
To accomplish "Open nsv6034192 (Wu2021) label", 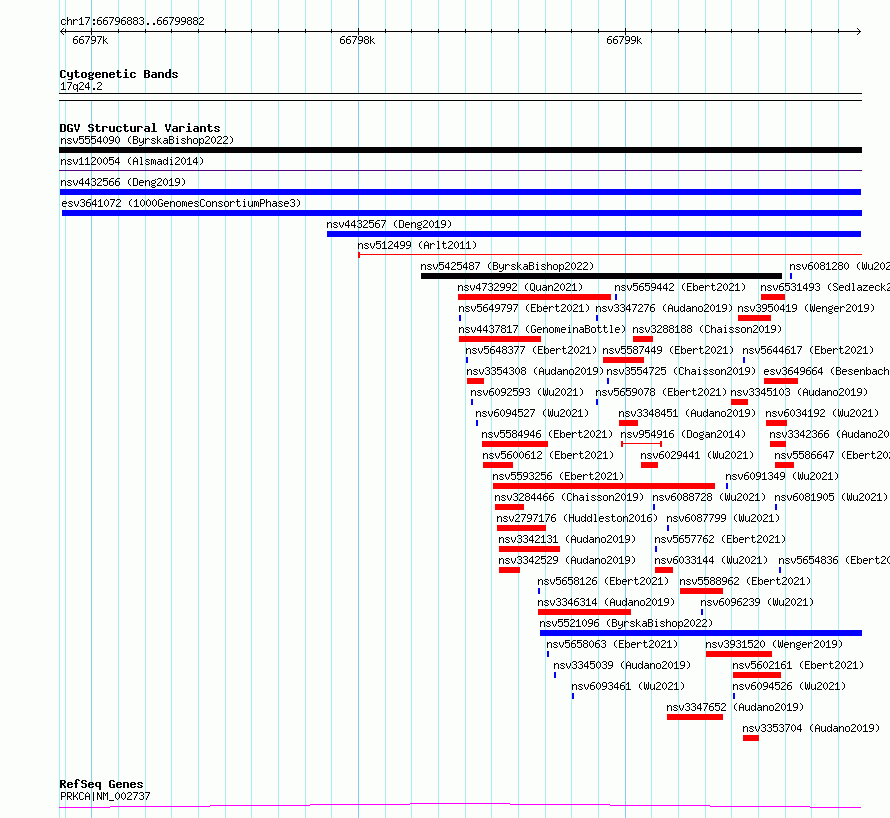I will click(822, 413).
